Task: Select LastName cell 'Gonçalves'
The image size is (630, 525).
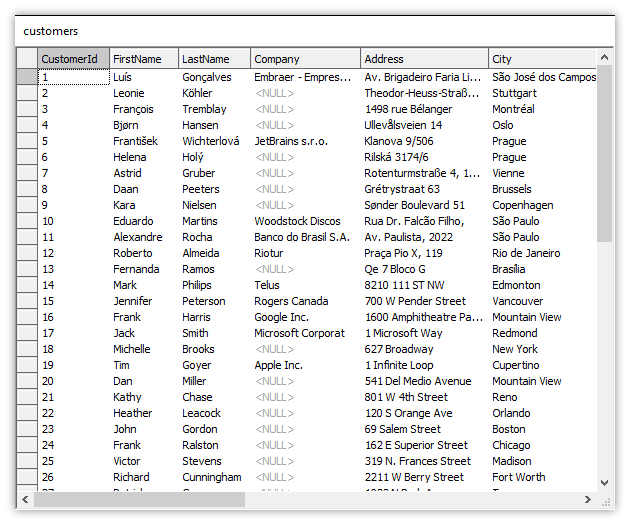Action: (x=215, y=77)
